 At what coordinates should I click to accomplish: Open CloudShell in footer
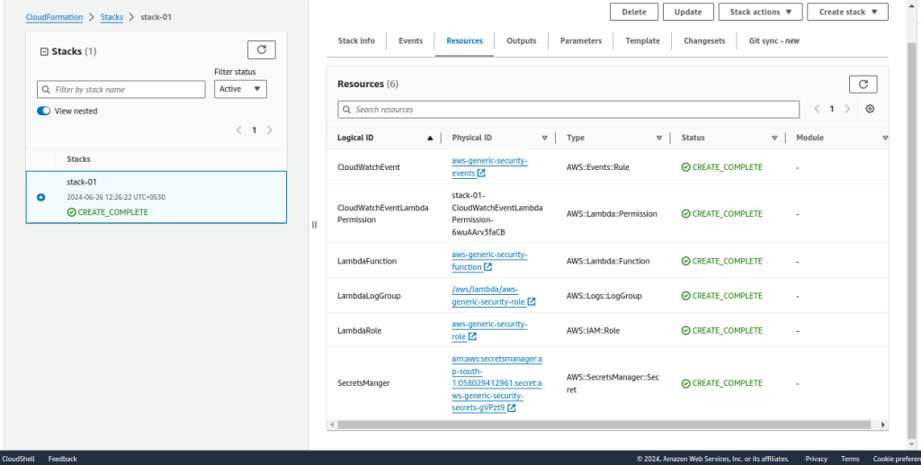tap(19, 459)
